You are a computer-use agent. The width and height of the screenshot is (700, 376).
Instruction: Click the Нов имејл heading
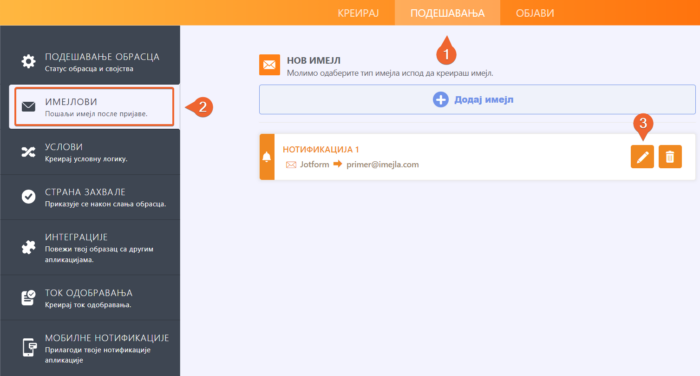313,60
